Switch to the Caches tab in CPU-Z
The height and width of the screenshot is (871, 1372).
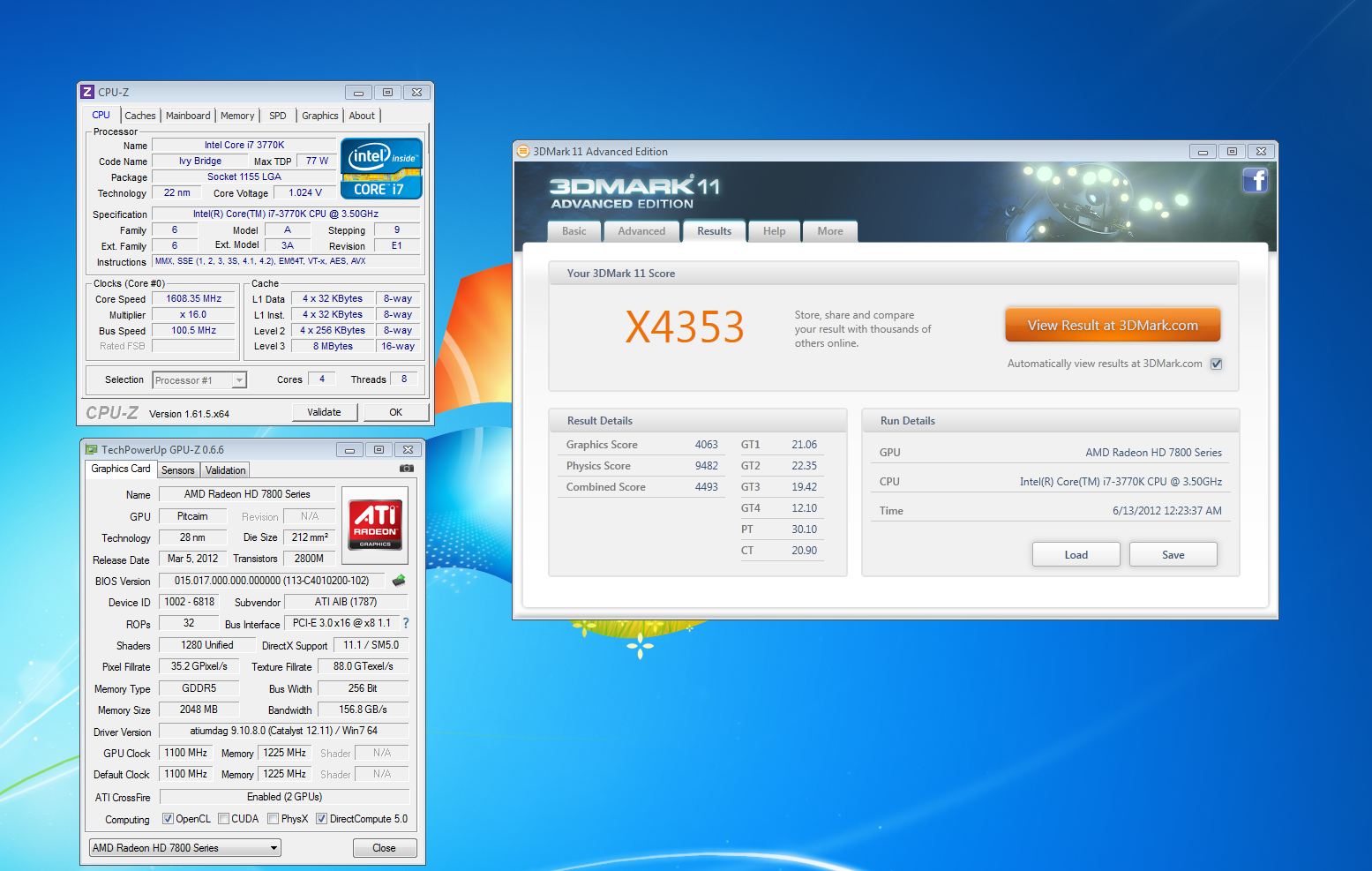click(139, 116)
